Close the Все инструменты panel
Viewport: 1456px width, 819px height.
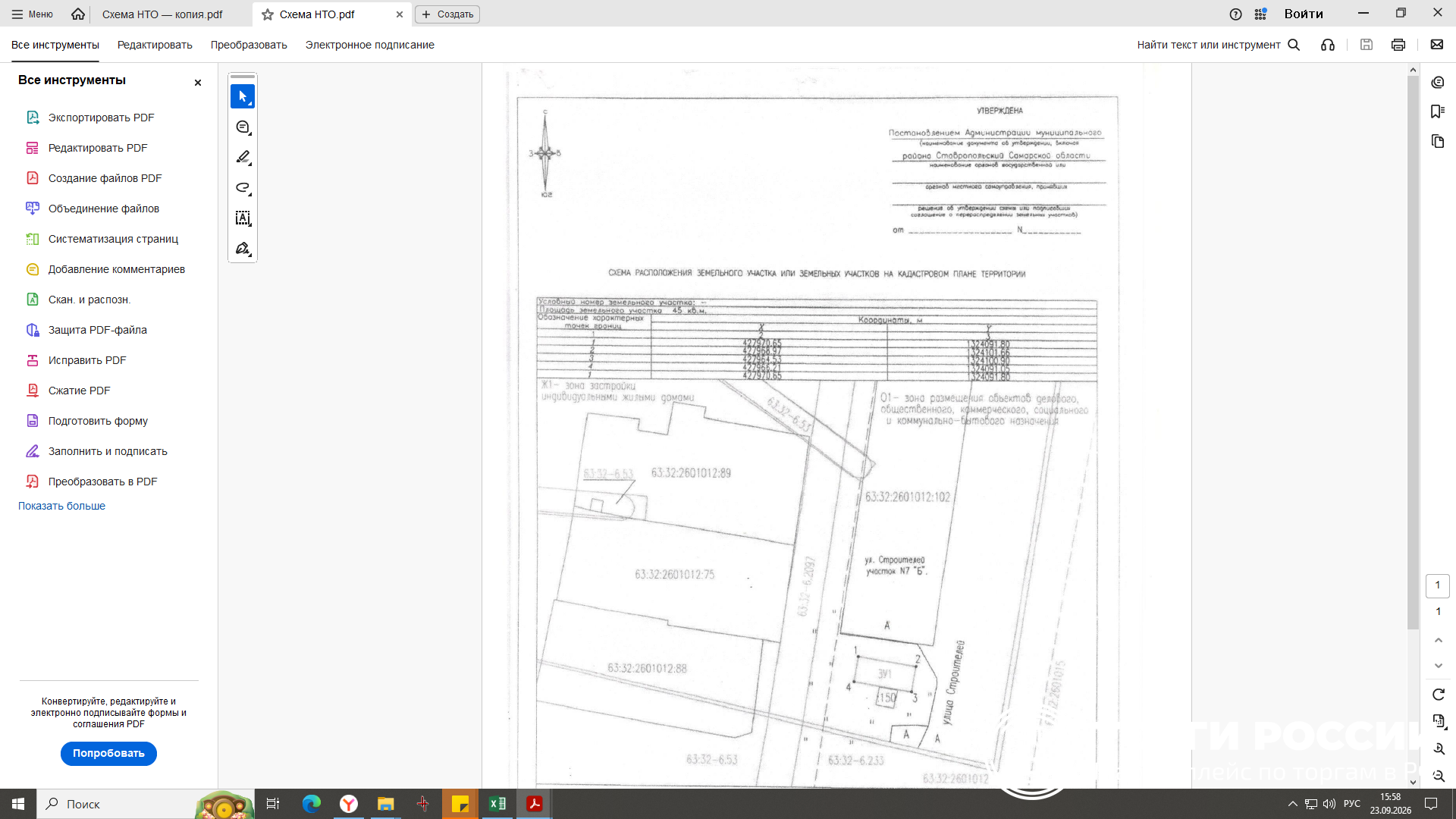pyautogui.click(x=198, y=83)
